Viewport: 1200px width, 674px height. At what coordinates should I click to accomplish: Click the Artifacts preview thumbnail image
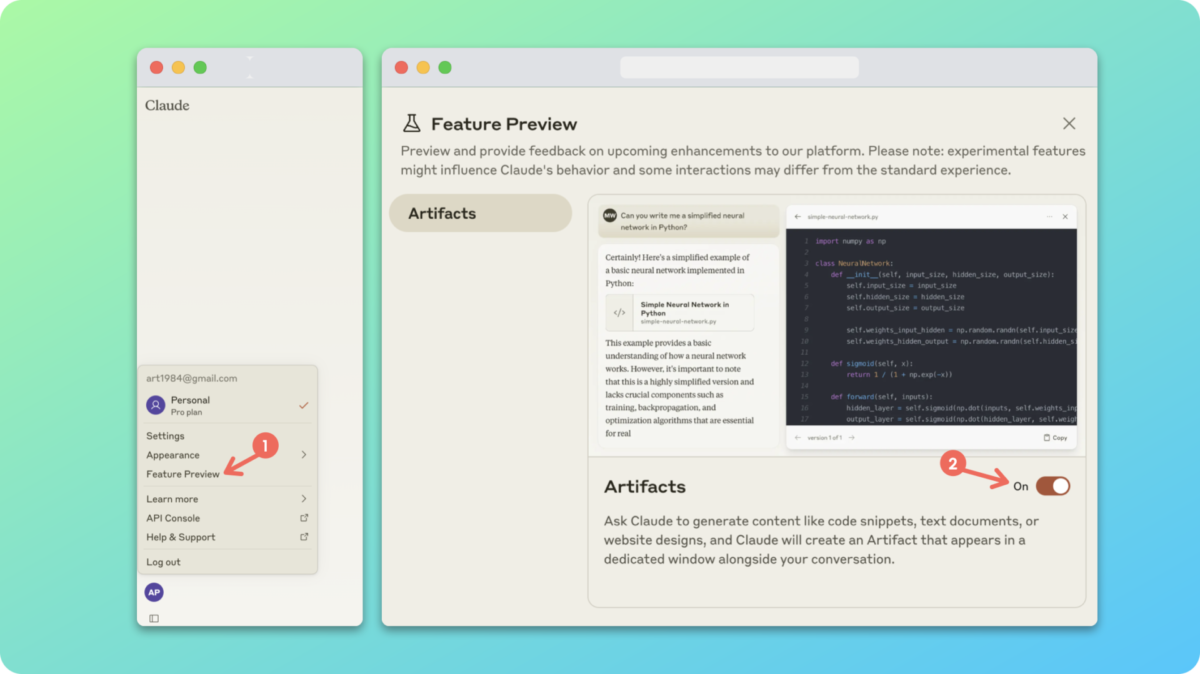[x=837, y=326]
